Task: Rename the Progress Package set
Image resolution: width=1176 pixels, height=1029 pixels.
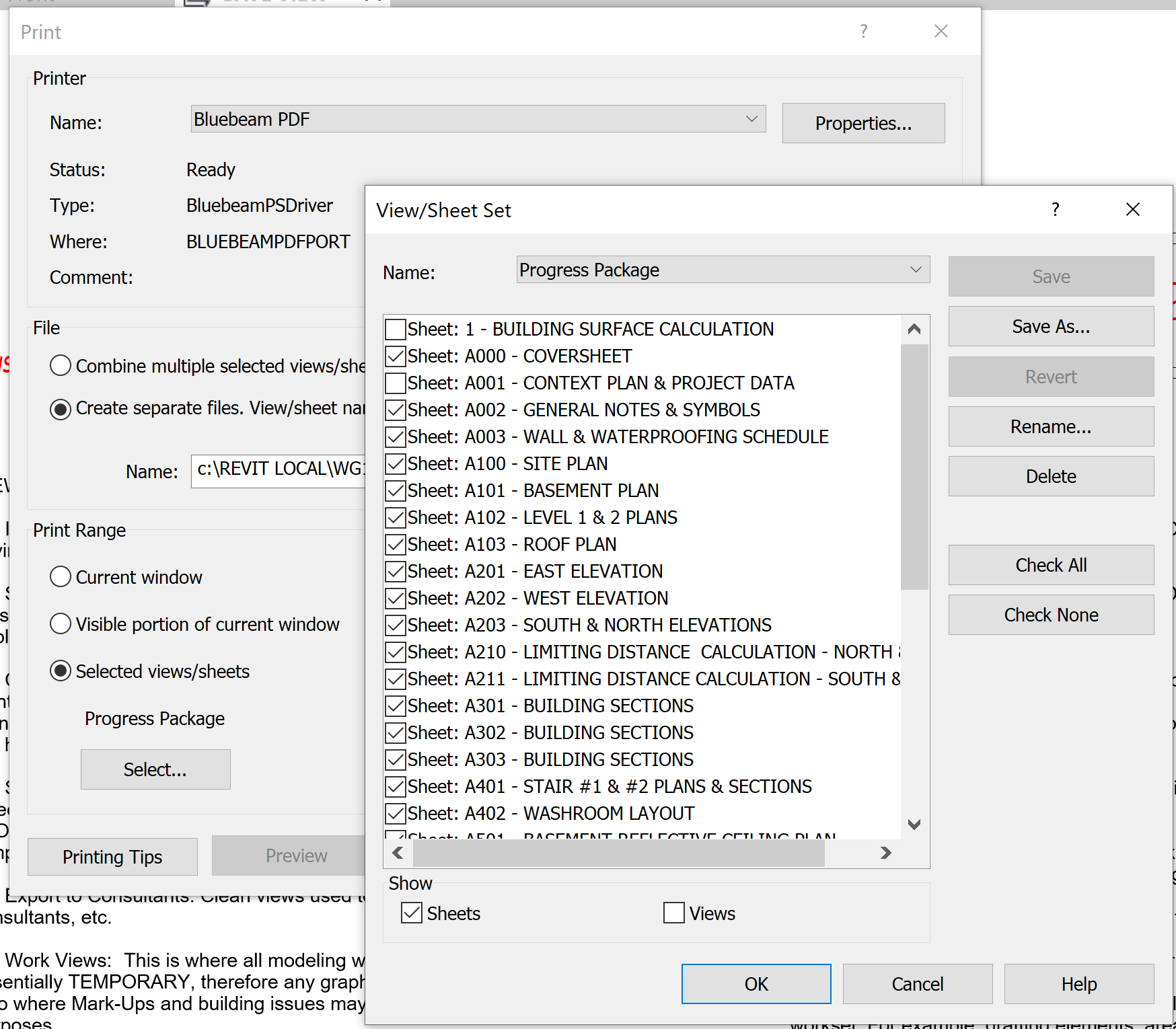Action: [x=1050, y=426]
